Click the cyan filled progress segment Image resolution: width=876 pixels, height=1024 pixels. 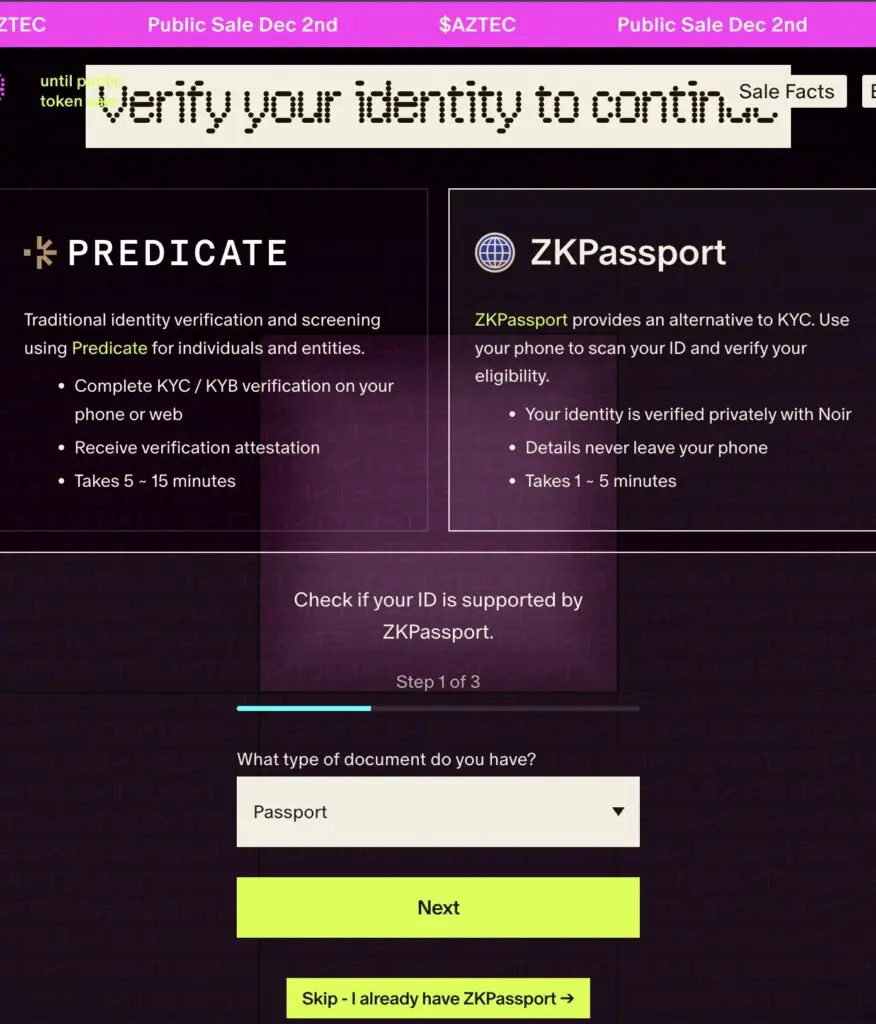(x=302, y=708)
